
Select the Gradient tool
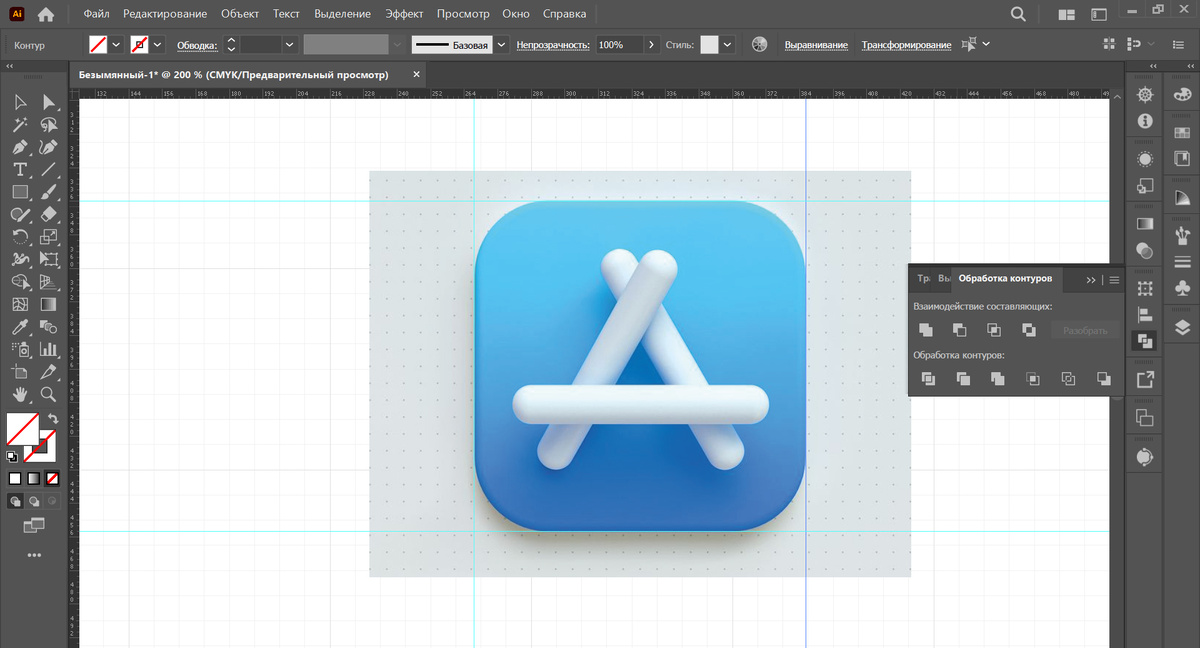point(48,305)
